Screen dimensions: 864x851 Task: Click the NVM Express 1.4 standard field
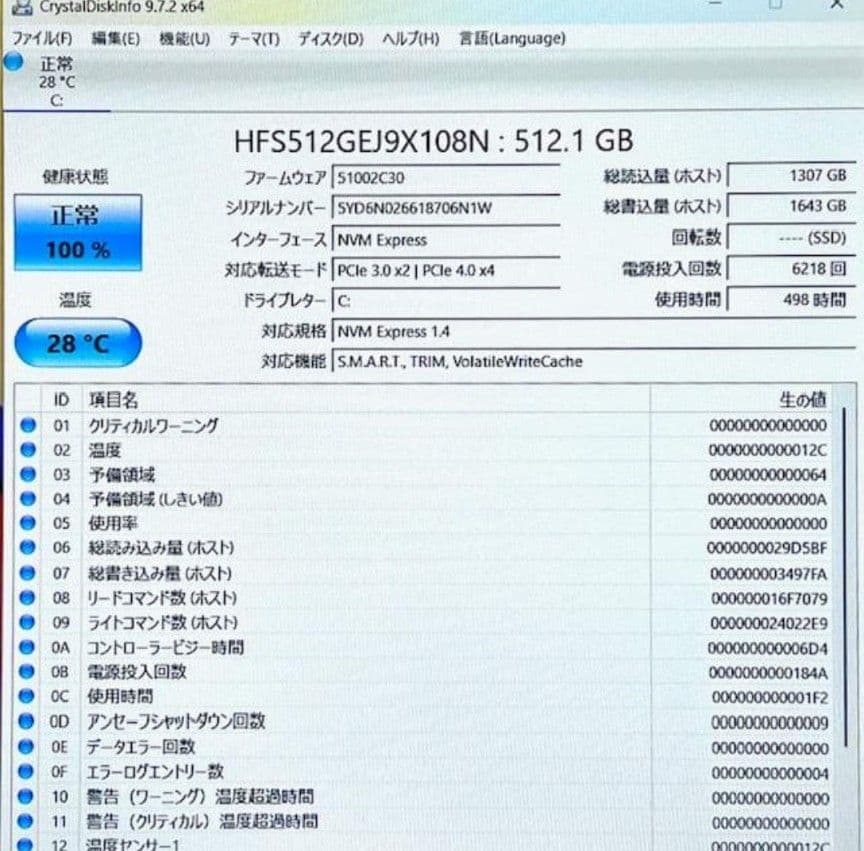593,331
